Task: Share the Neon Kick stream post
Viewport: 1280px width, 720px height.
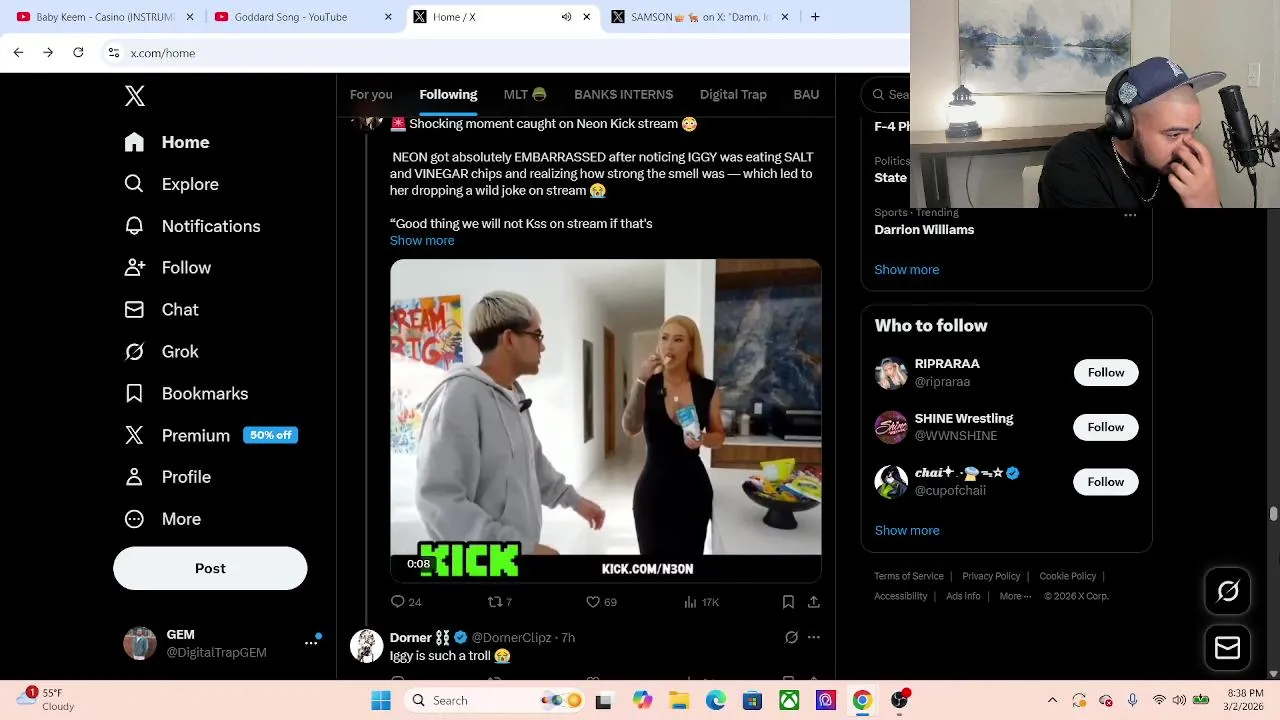Action: [x=814, y=602]
